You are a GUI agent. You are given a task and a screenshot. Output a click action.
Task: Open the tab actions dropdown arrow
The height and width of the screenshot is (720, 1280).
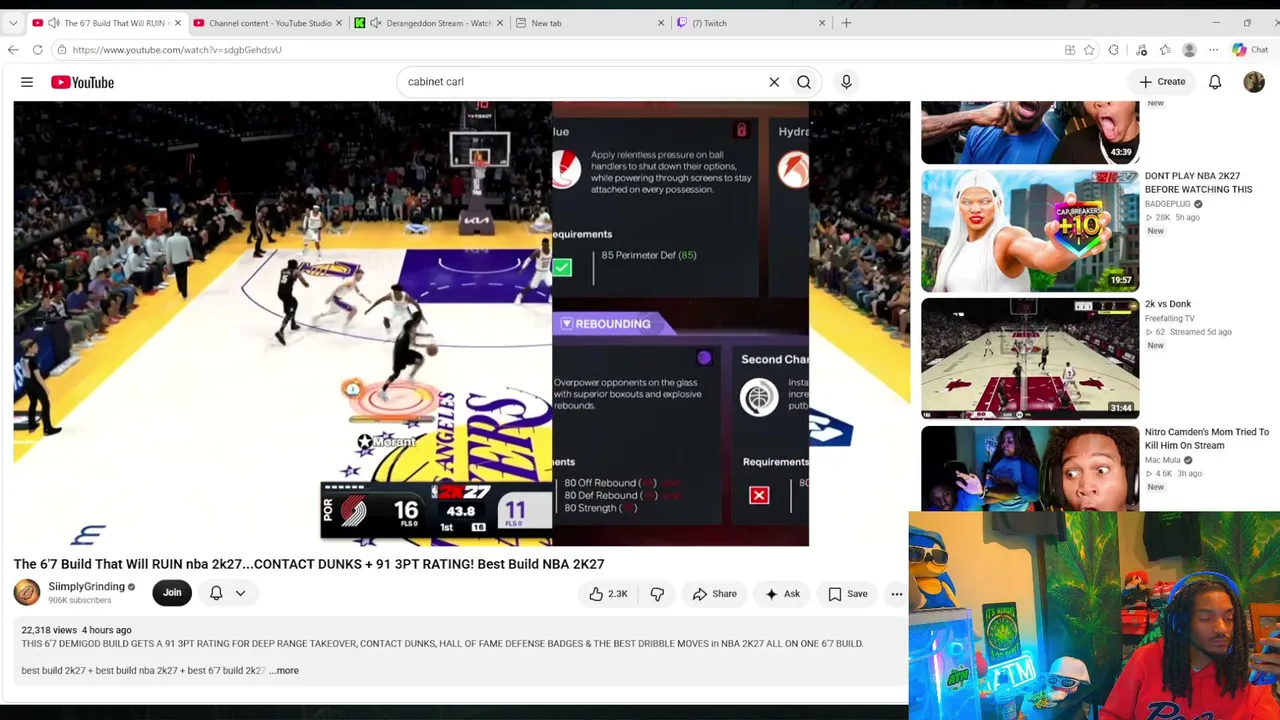tap(12, 23)
